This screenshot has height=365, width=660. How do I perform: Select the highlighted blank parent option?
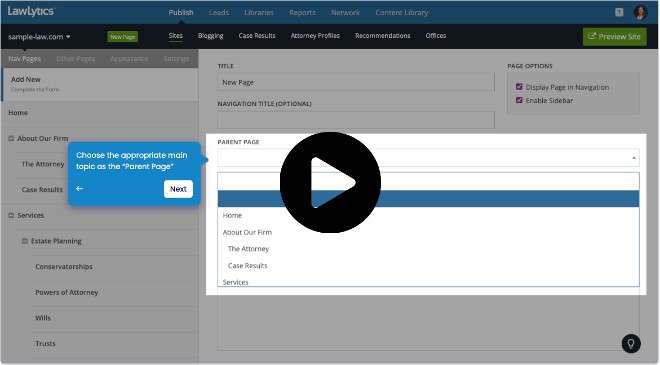tap(428, 199)
